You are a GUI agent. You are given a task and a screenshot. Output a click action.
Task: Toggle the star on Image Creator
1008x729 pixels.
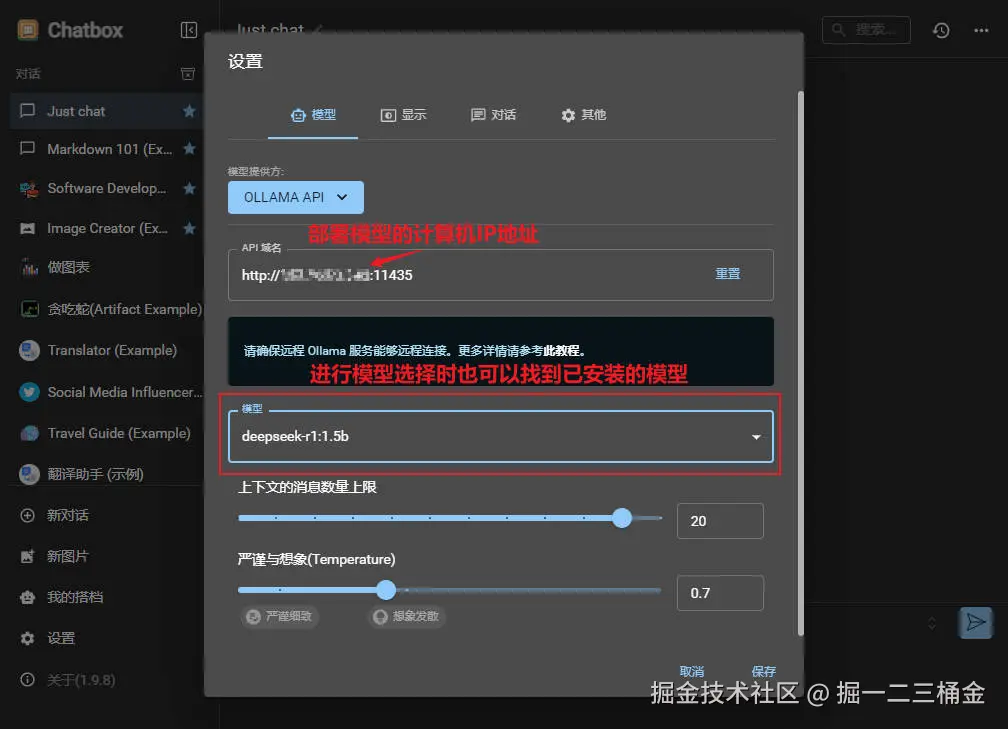(189, 228)
